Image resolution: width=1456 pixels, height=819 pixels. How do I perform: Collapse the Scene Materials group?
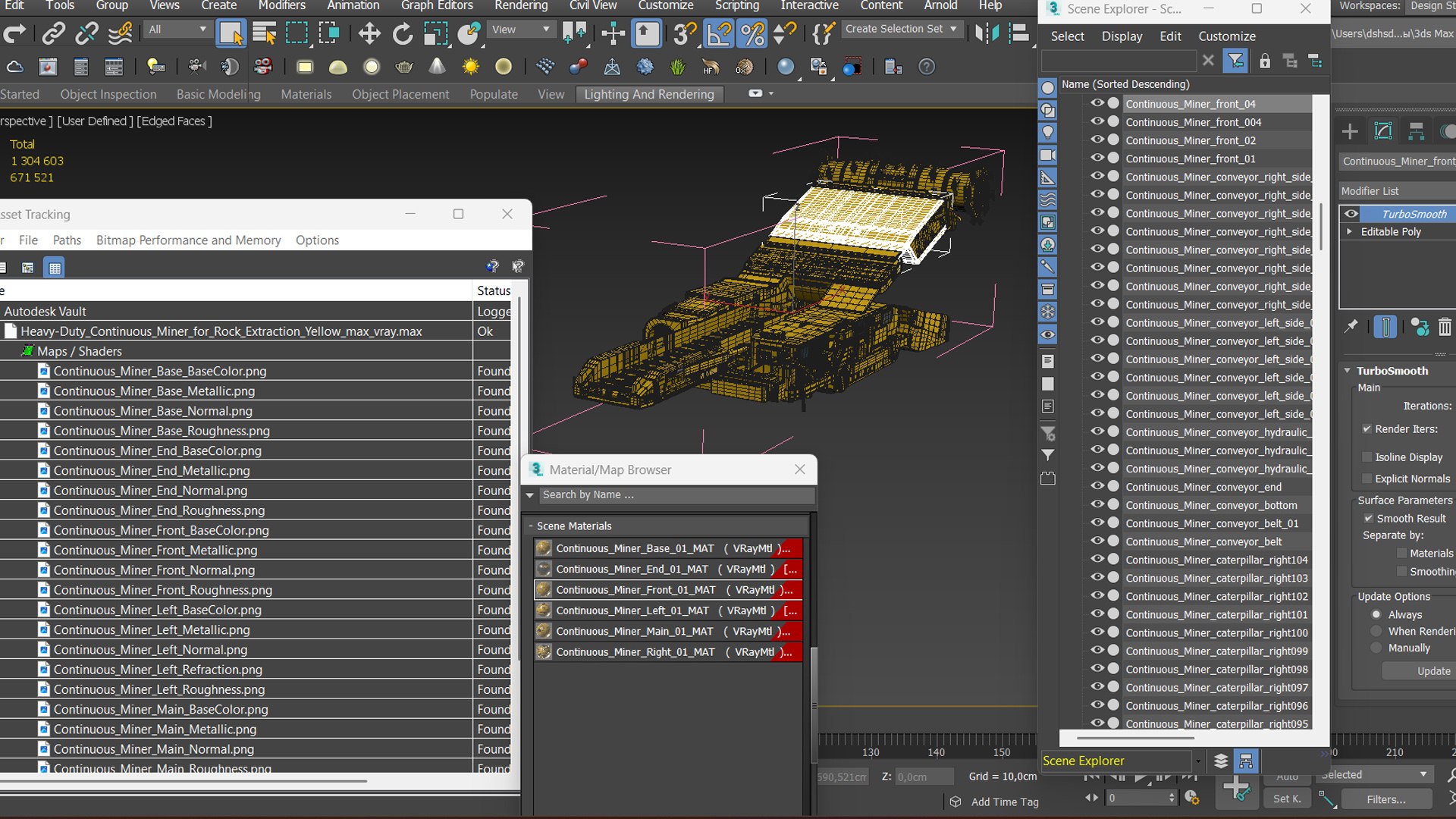(x=531, y=526)
